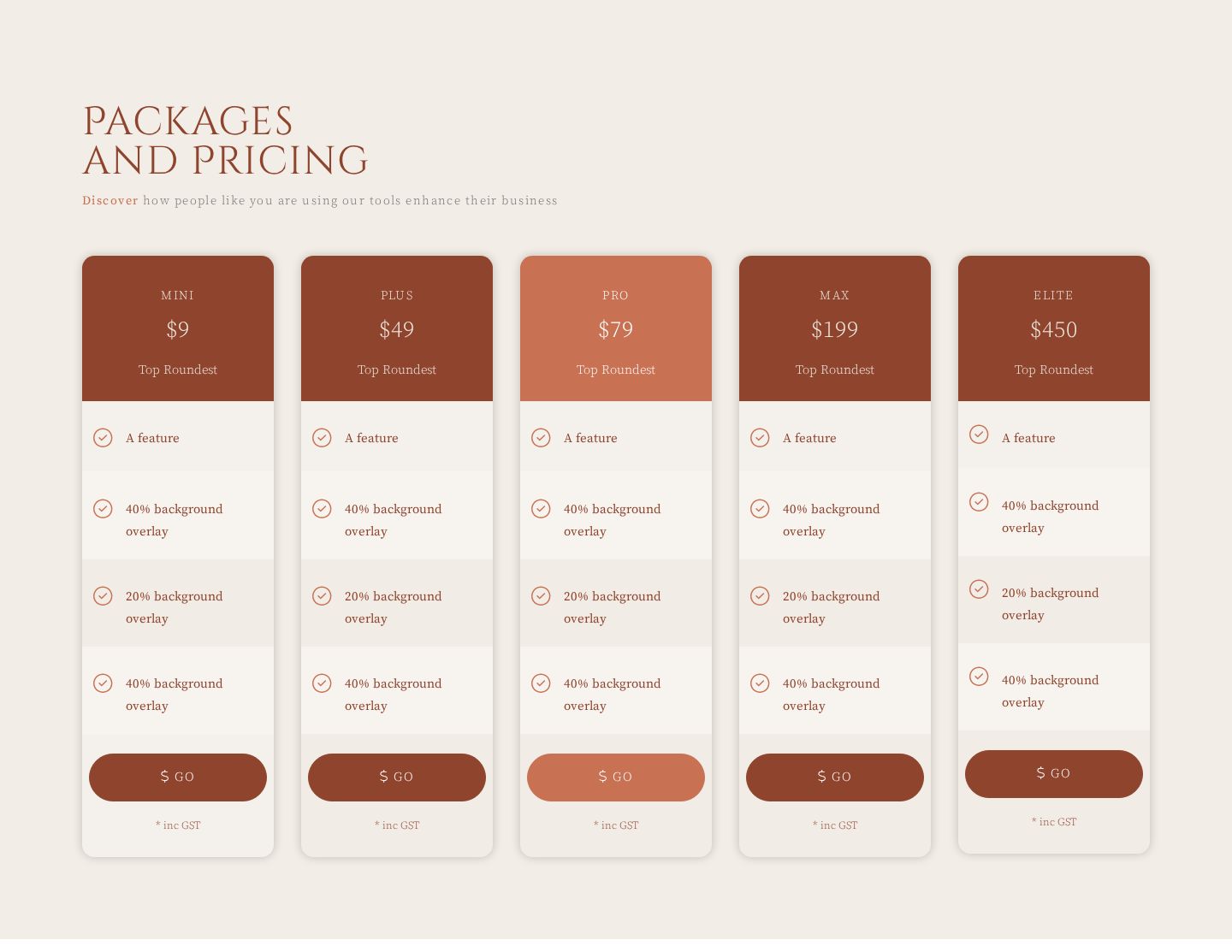1232x952 pixels.
Task: Click the check icon beside MINI's A feature
Action: [x=103, y=438]
